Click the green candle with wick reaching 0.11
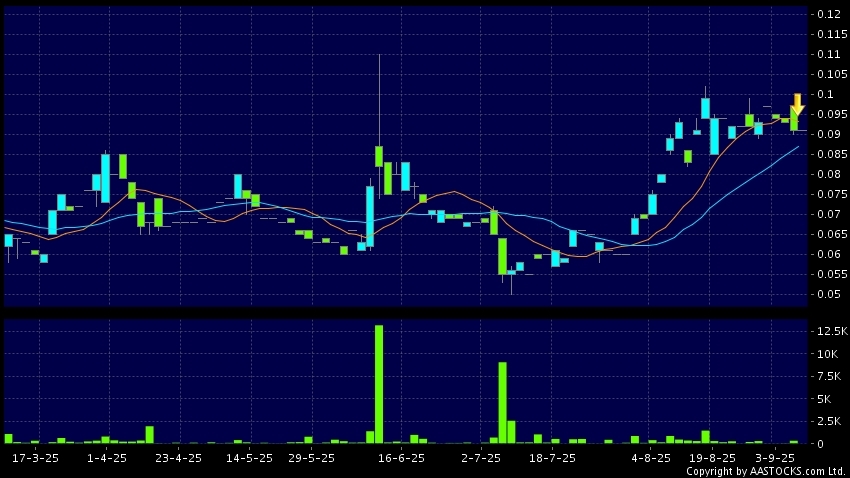850x478 pixels. click(379, 157)
